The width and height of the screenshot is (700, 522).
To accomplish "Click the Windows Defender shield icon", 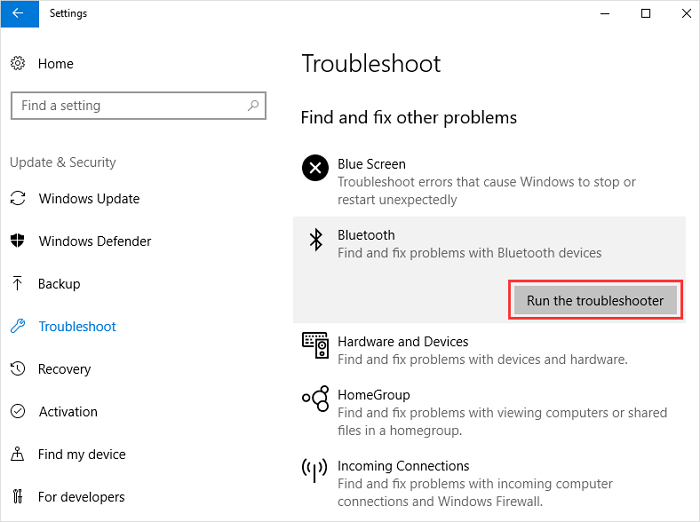I will coord(18,241).
